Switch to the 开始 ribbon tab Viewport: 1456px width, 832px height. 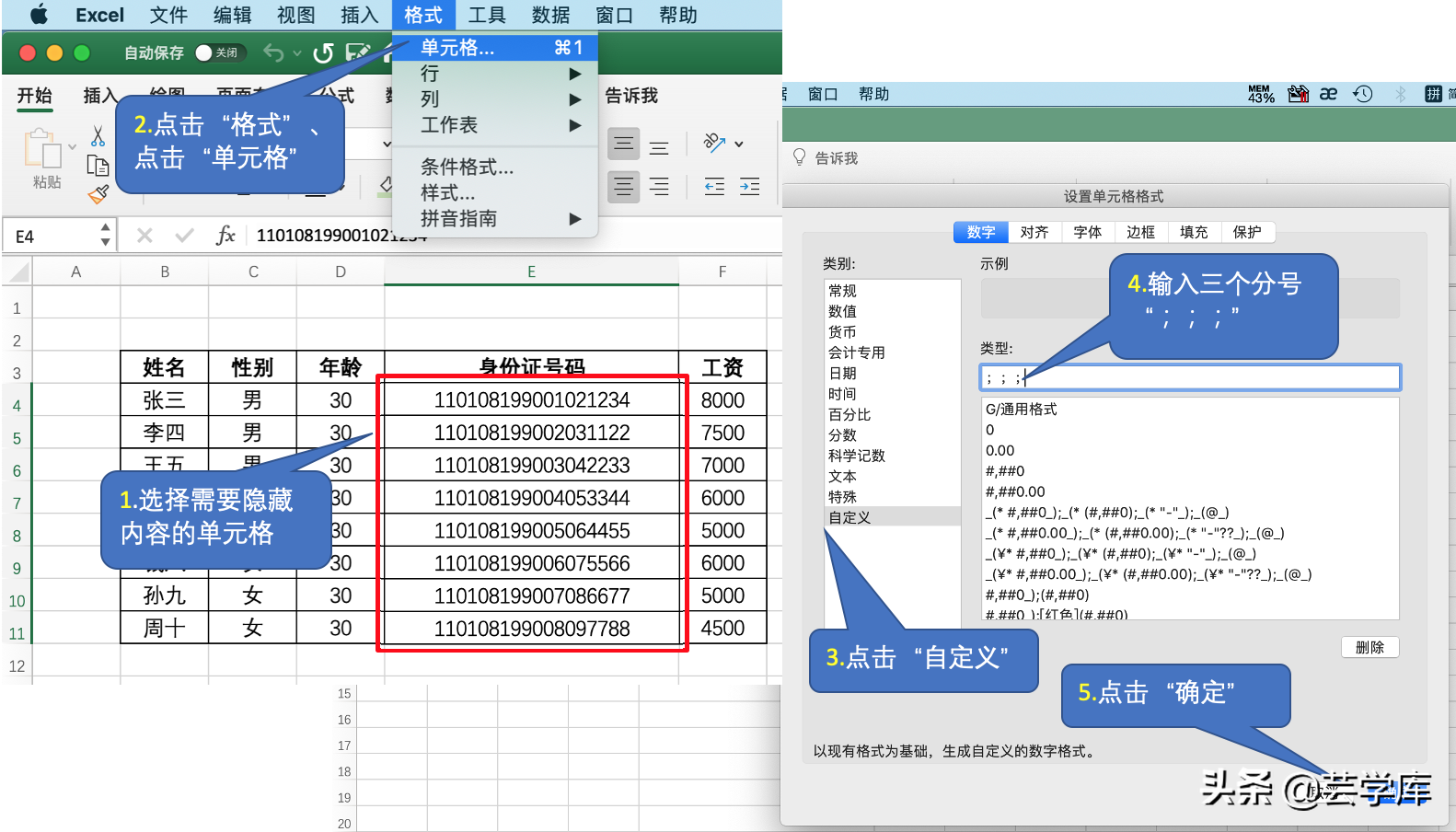click(x=35, y=96)
